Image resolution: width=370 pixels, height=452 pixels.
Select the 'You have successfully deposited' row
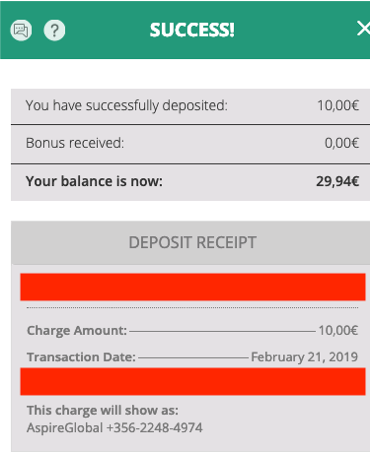click(x=190, y=106)
